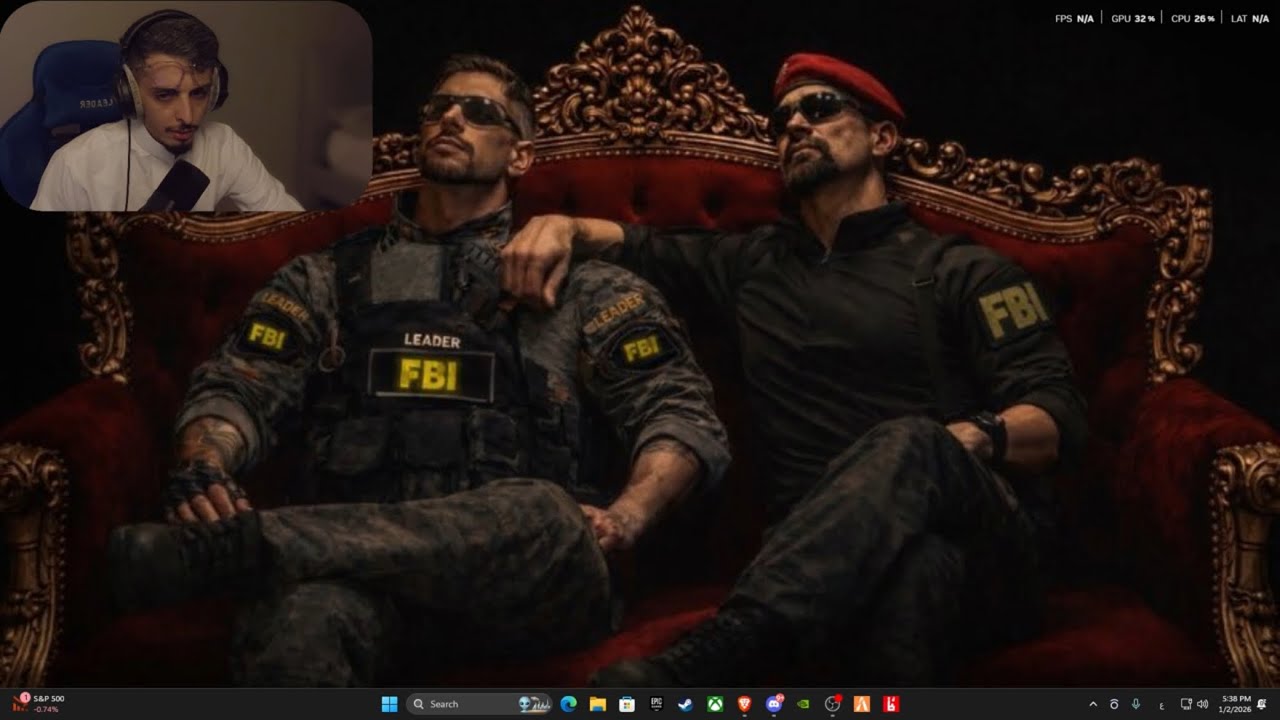Click the CPU 26% overlay readout
Viewport: 1280px width, 720px height.
1192,19
